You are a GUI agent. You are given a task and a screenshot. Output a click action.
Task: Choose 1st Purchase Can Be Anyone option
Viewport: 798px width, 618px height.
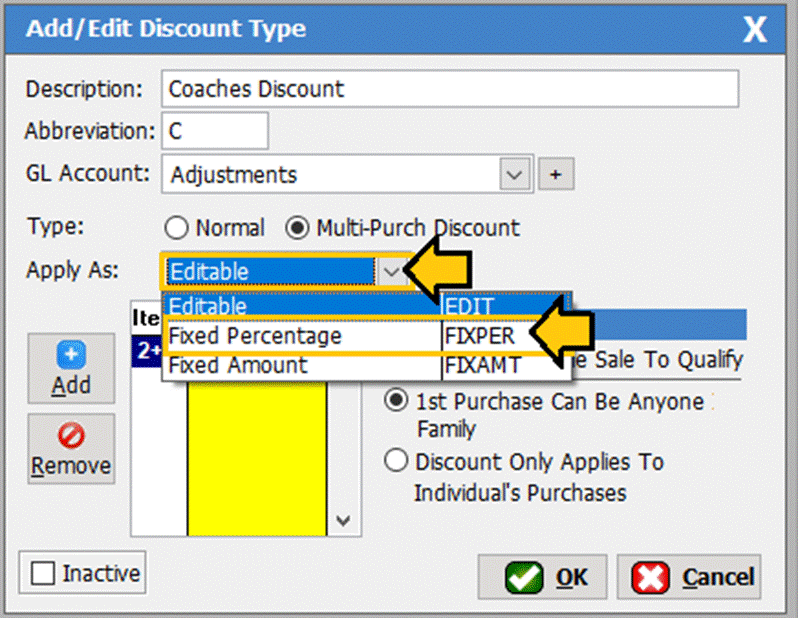coord(397,401)
